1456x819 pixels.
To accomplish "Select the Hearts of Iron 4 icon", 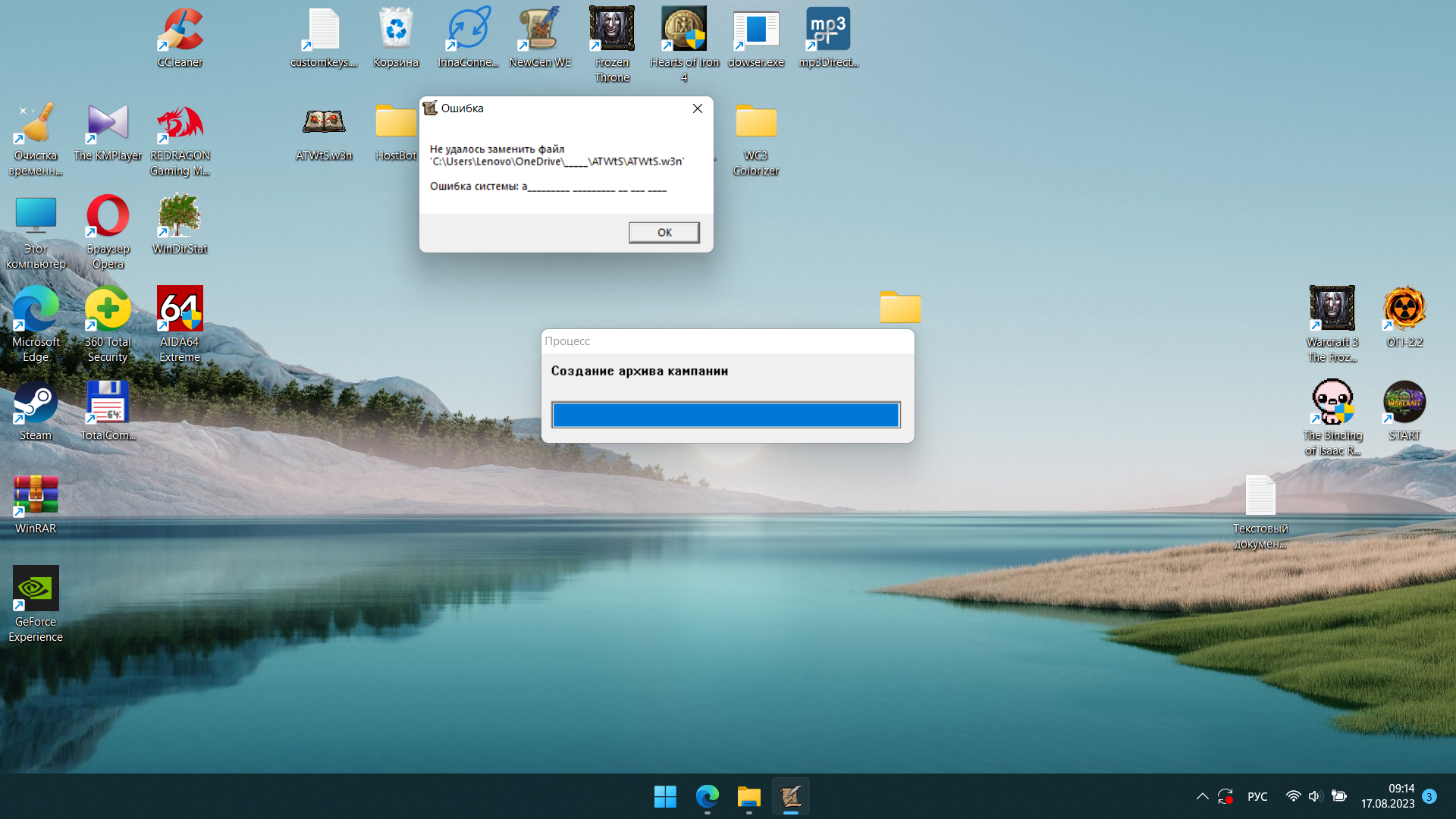I will [x=683, y=31].
